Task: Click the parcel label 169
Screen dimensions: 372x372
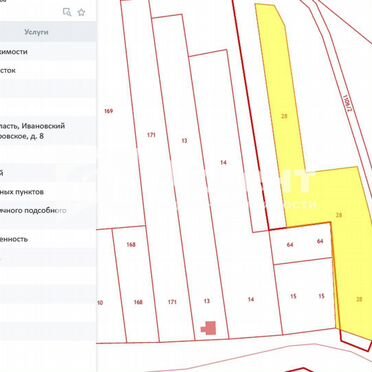Action: [108, 111]
